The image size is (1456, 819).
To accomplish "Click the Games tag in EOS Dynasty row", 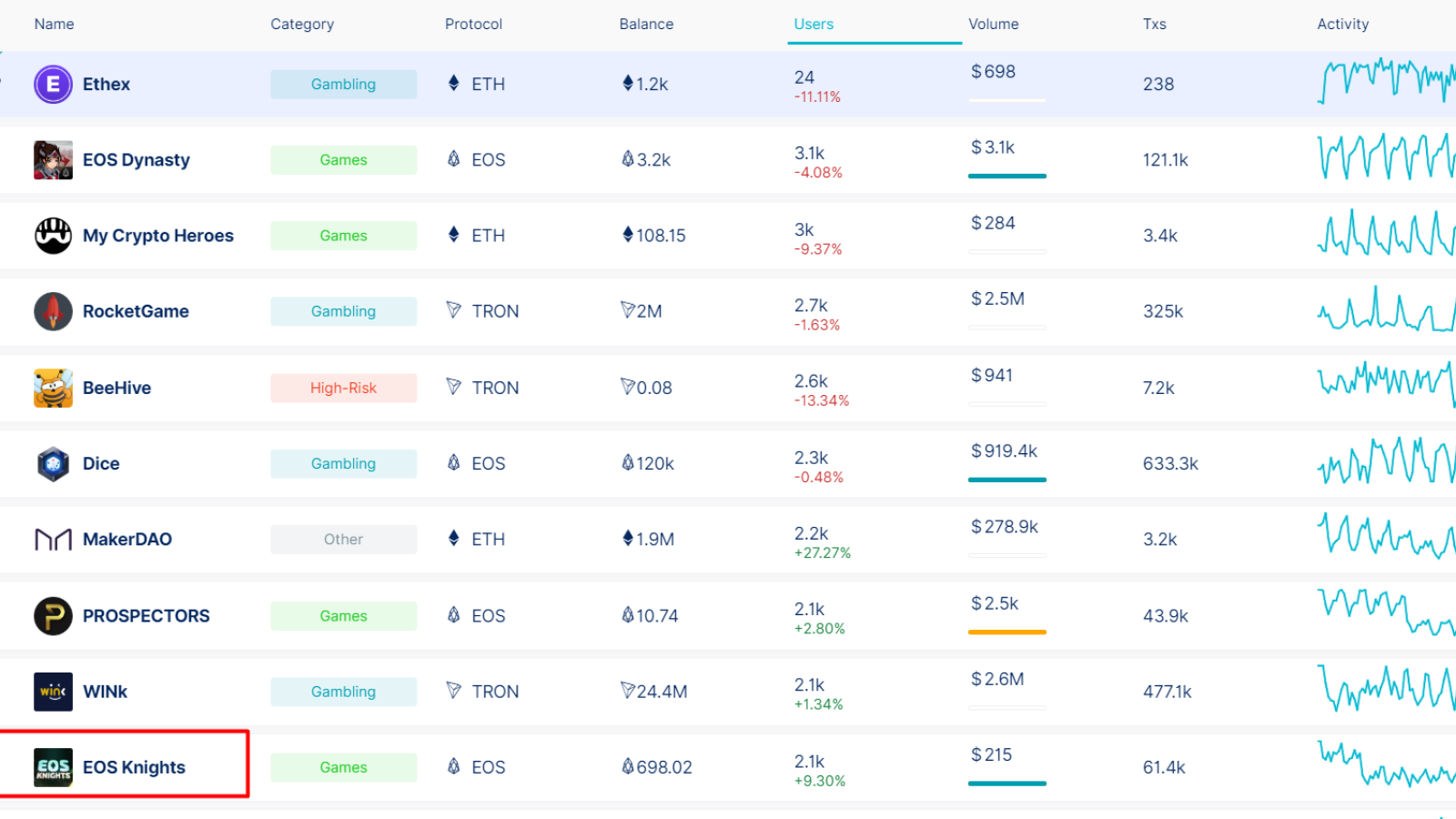I will coord(343,160).
